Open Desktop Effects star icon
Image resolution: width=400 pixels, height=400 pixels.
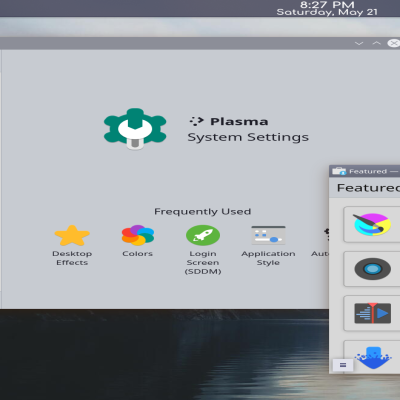[x=72, y=235]
